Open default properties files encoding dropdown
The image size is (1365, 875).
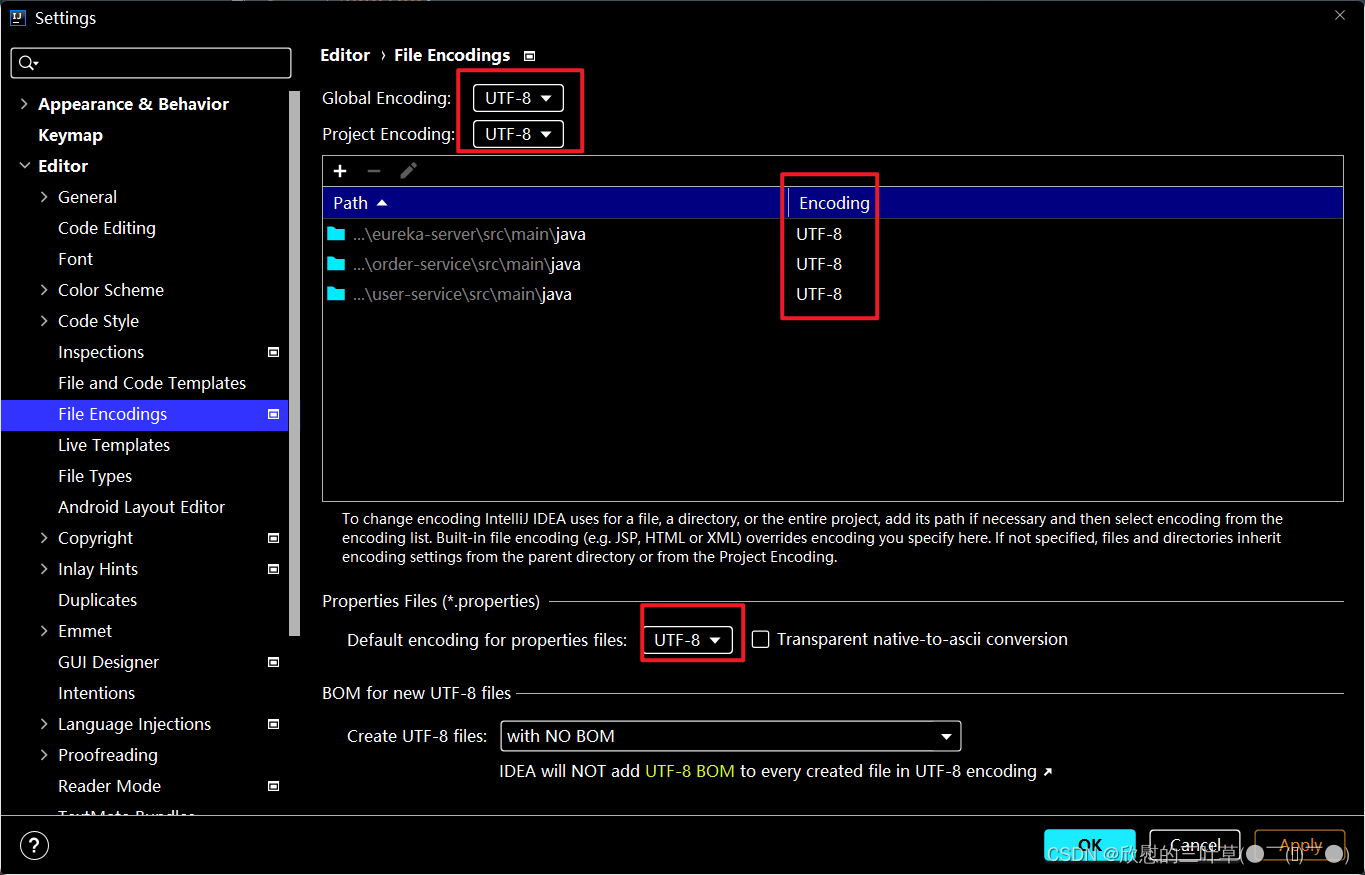pos(687,640)
